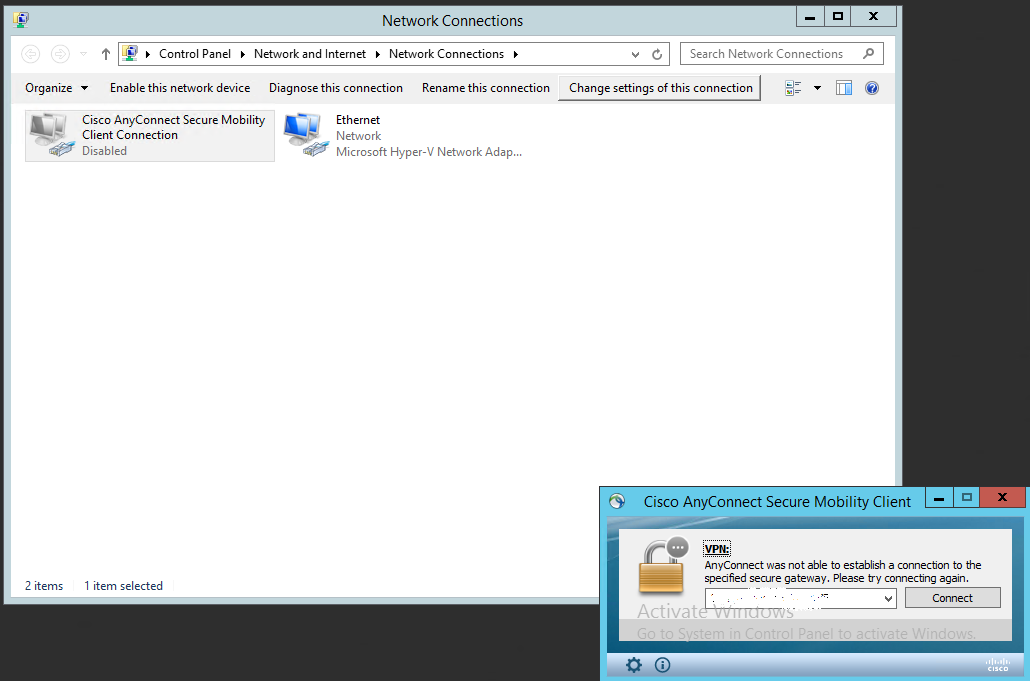This screenshot has height=681, width=1030.
Task: Click the Cisco AnyConnect connection name
Action: click(x=173, y=127)
